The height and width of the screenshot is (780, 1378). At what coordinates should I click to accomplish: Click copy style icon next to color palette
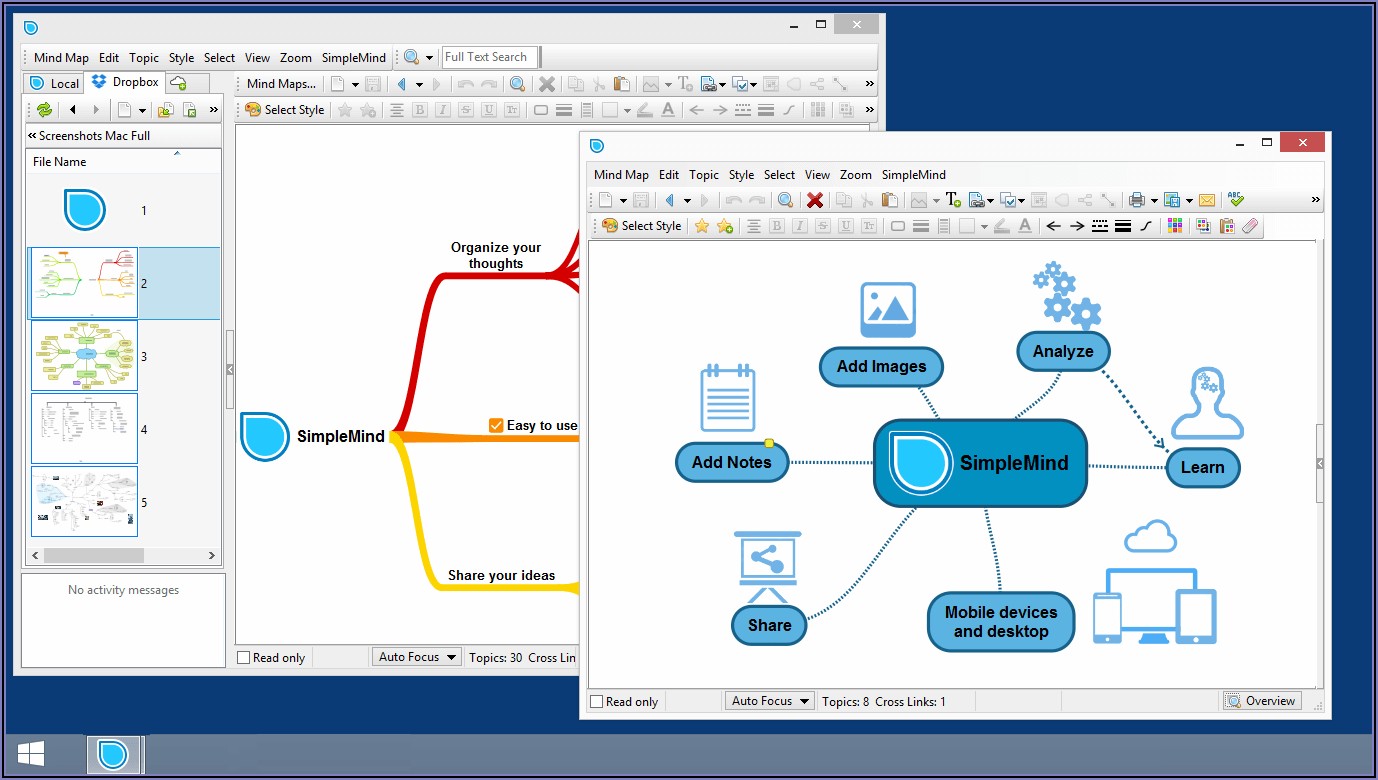coord(1203,226)
